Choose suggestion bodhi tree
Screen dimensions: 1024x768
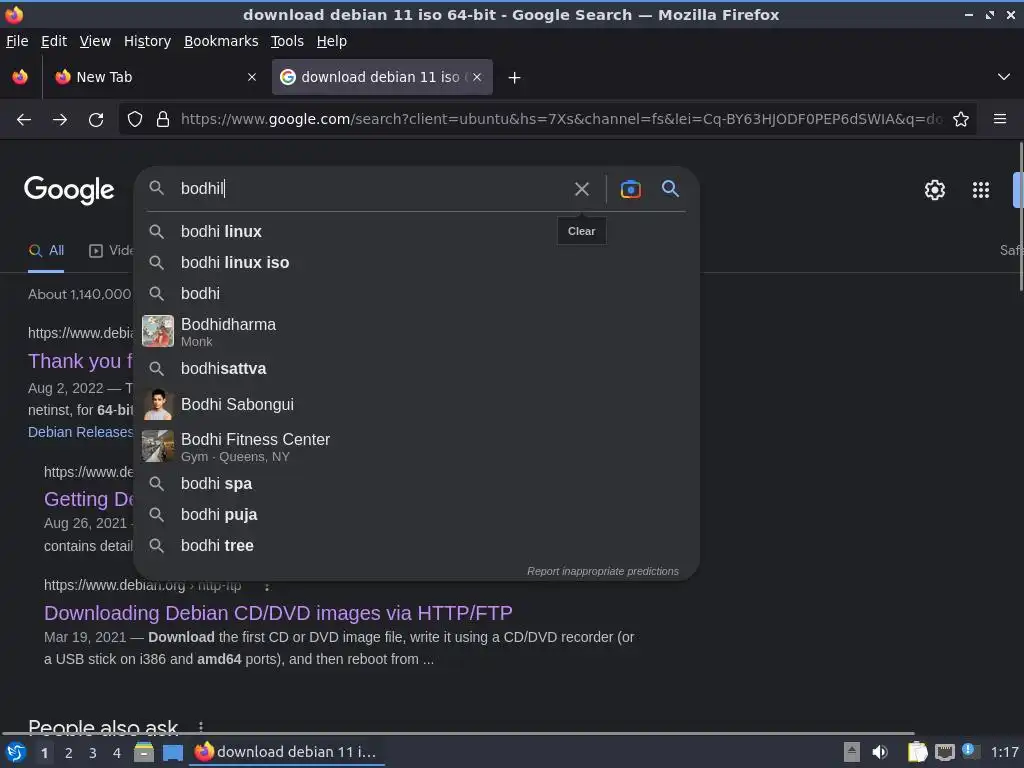416,546
